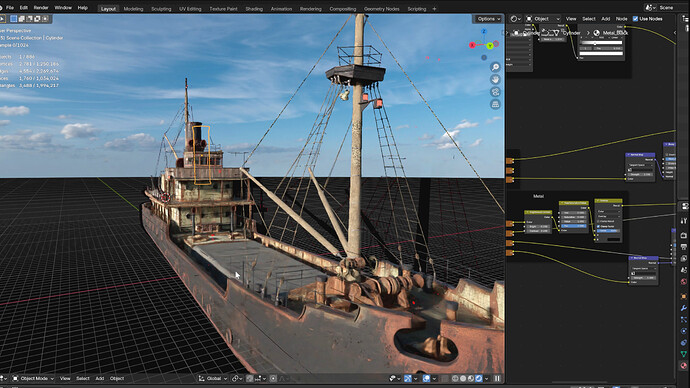Adjust the color ramp gradient slider
The height and width of the screenshot is (388, 690).
[x=601, y=43]
